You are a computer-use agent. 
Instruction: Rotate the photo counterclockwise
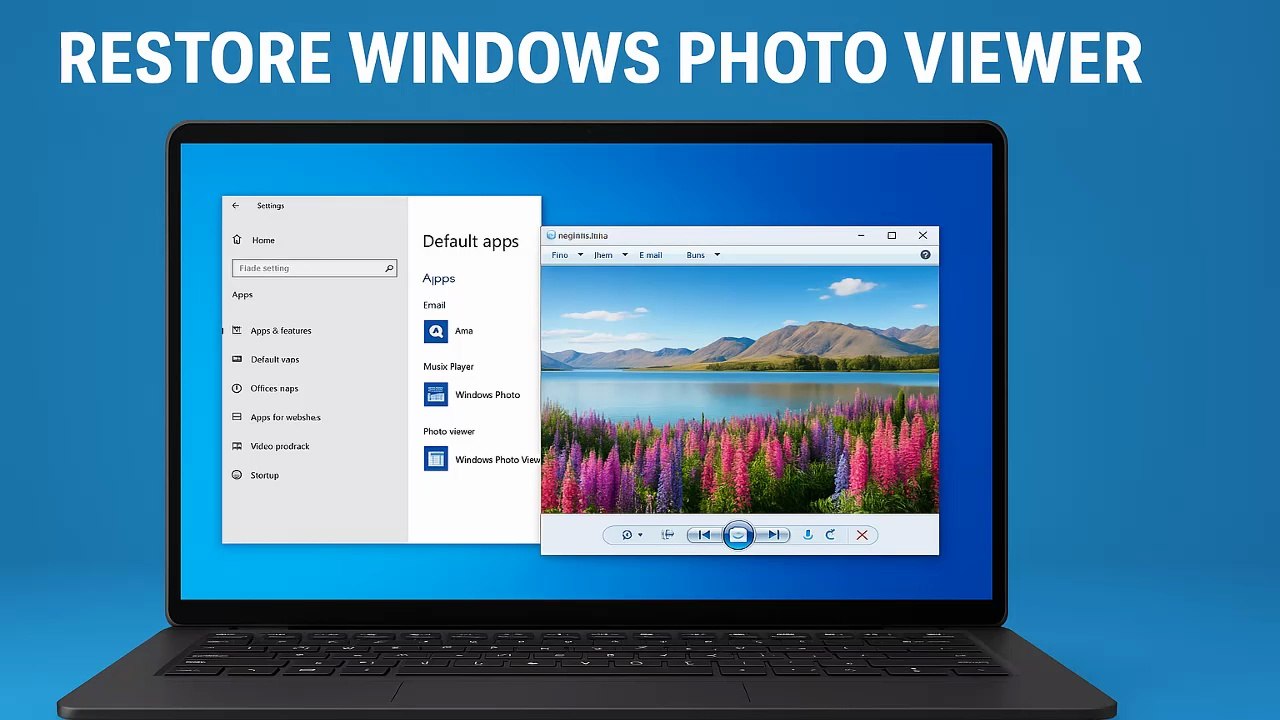(x=808, y=535)
